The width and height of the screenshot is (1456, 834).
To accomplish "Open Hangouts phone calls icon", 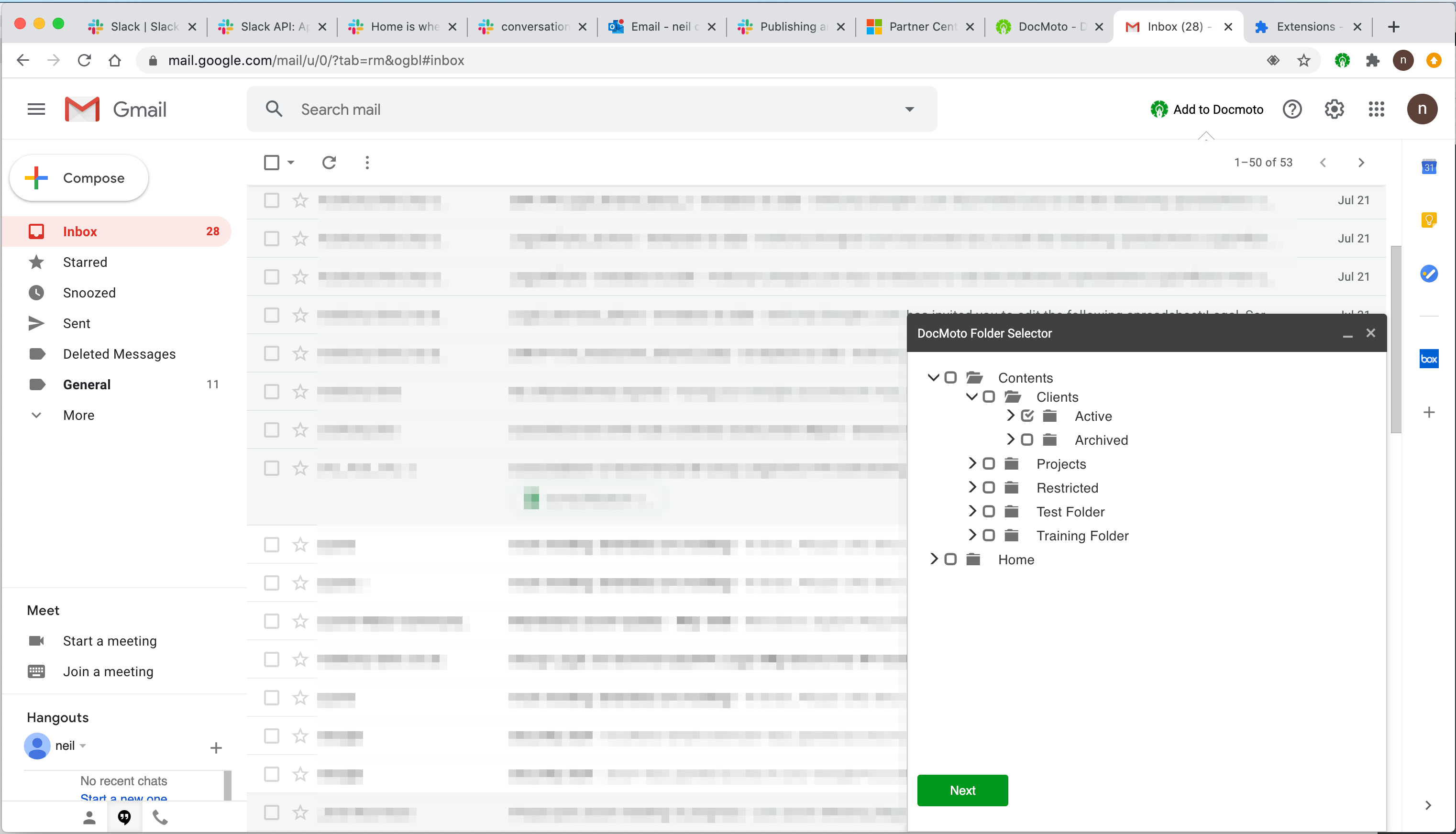I will (x=160, y=818).
